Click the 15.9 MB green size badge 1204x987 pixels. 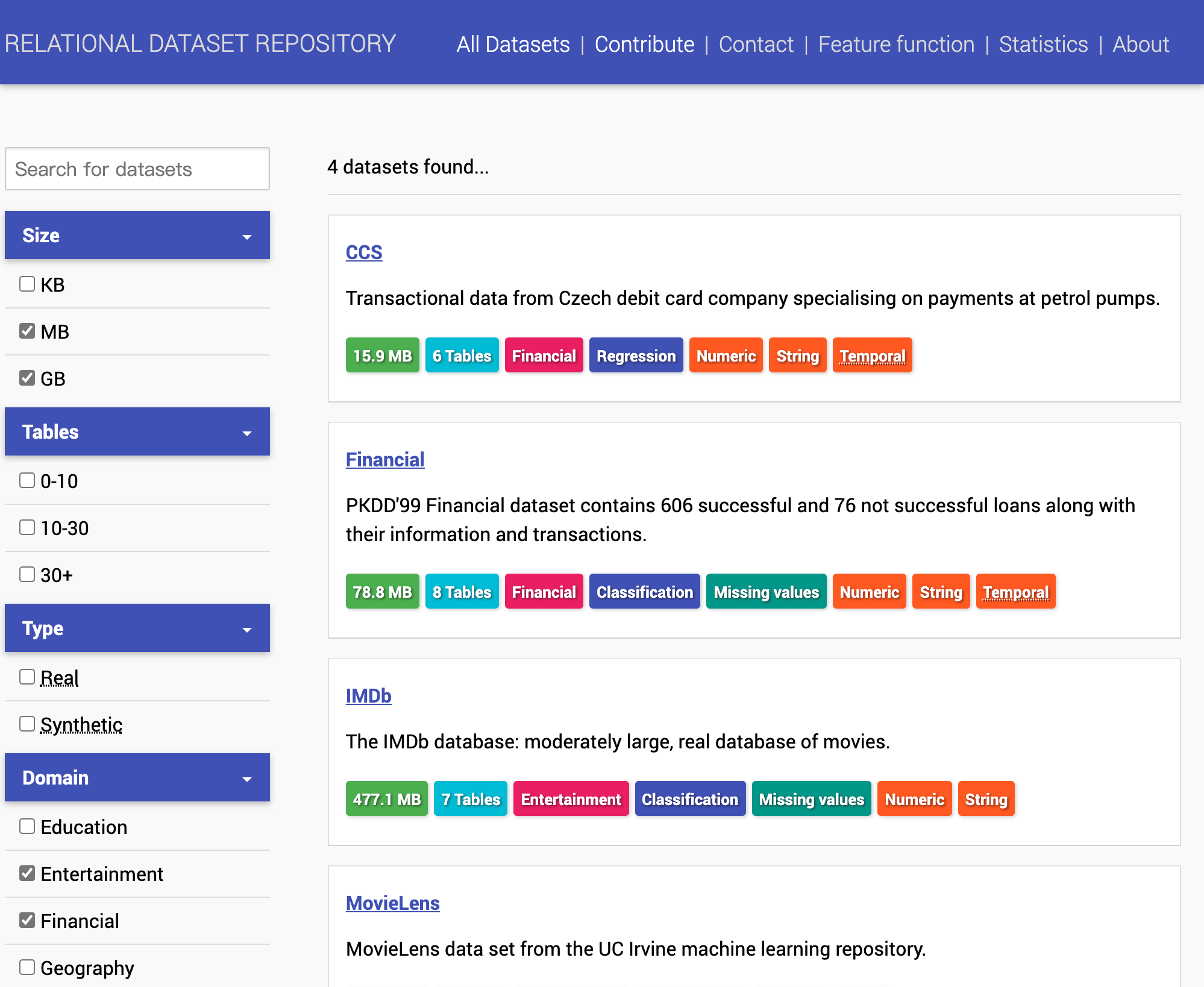tap(382, 356)
